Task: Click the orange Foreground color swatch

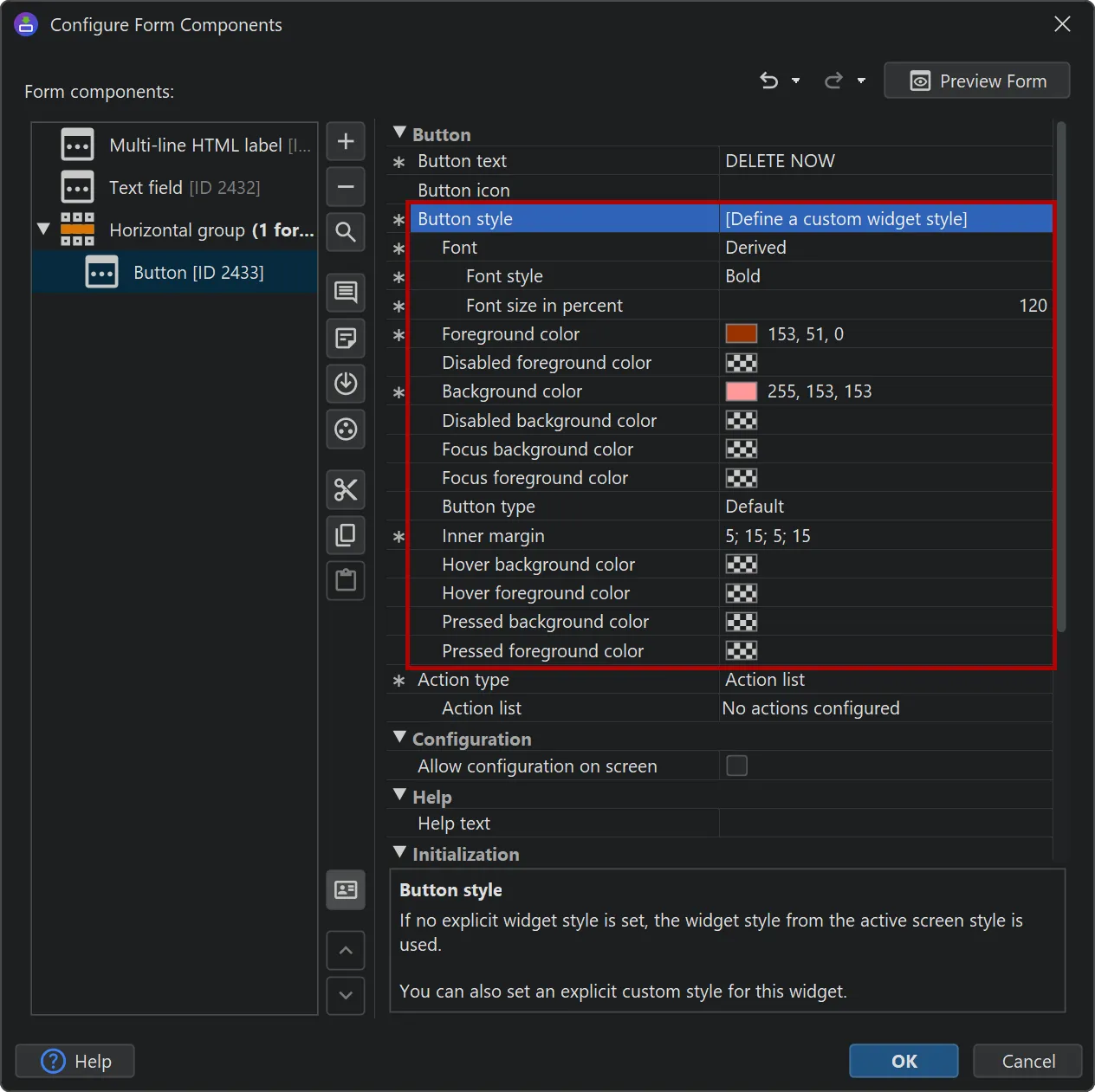Action: pyautogui.click(x=742, y=333)
